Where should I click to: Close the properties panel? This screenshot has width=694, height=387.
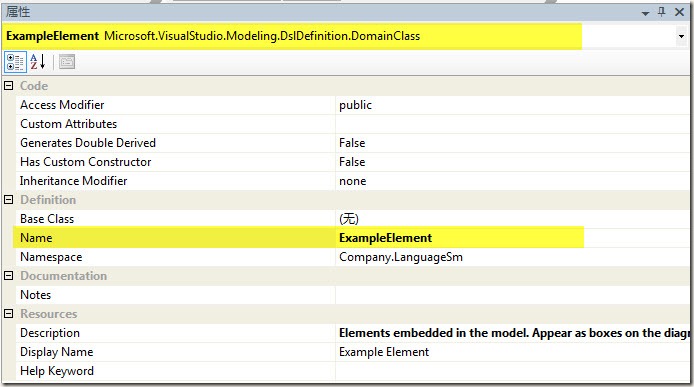pos(679,12)
